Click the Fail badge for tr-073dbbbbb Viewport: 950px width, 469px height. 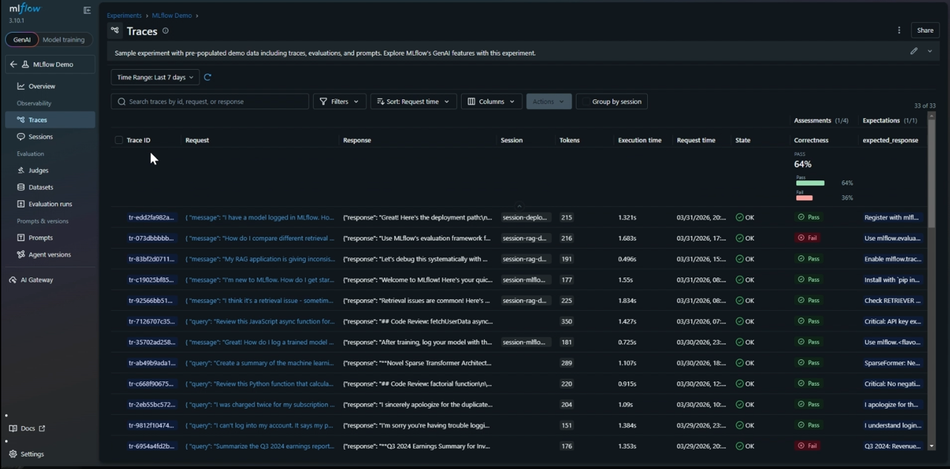[x=808, y=238]
